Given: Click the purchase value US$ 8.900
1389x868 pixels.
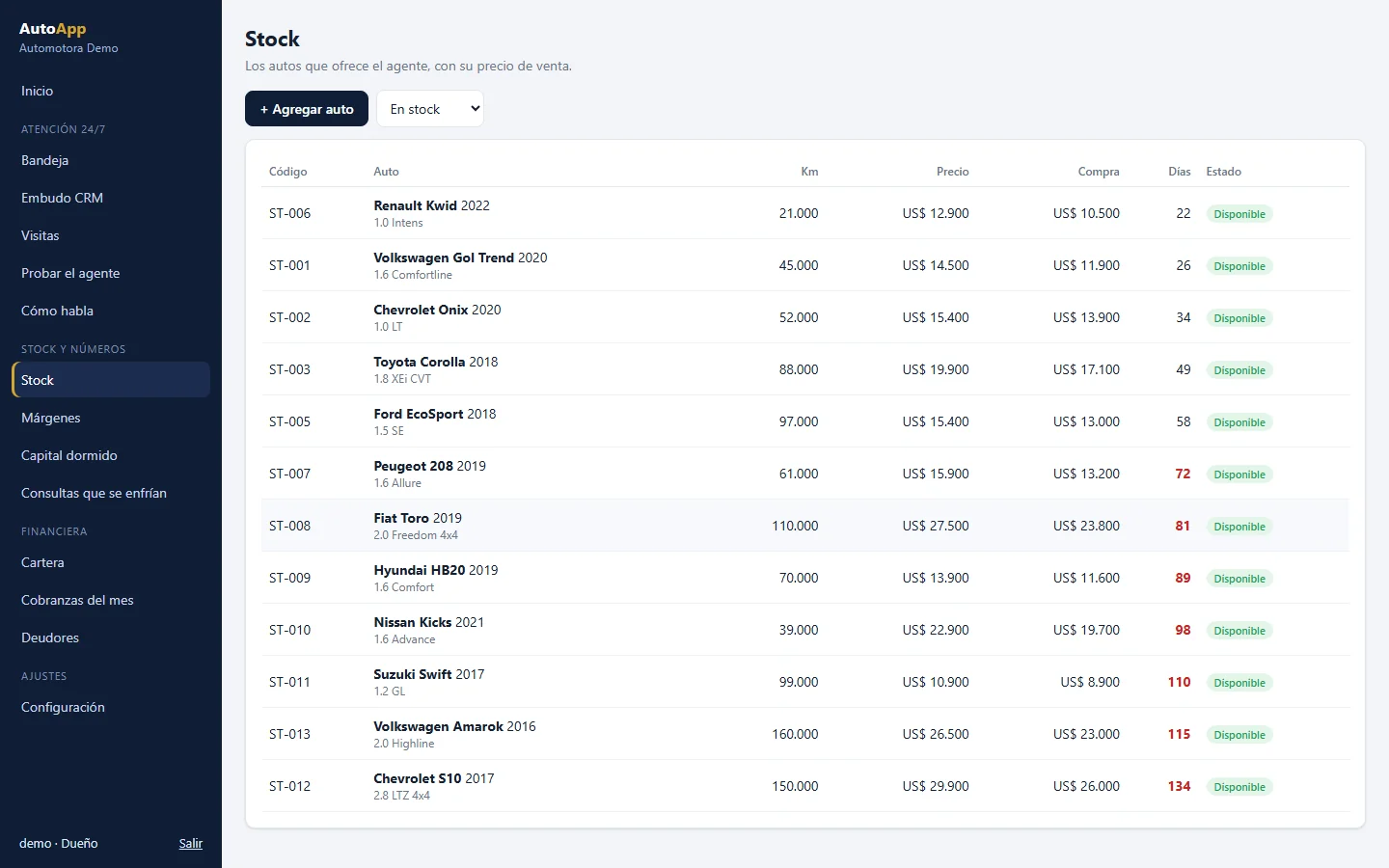Looking at the screenshot, I should point(1090,682).
